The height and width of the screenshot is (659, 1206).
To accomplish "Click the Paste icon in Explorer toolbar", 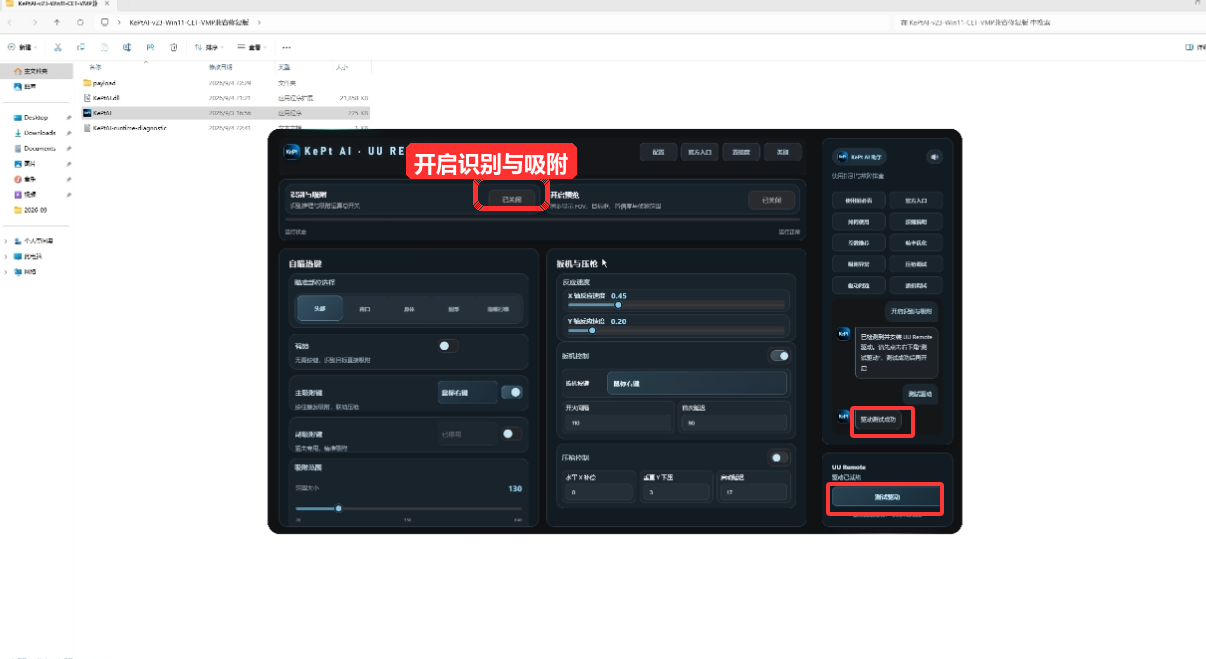I will coord(104,47).
